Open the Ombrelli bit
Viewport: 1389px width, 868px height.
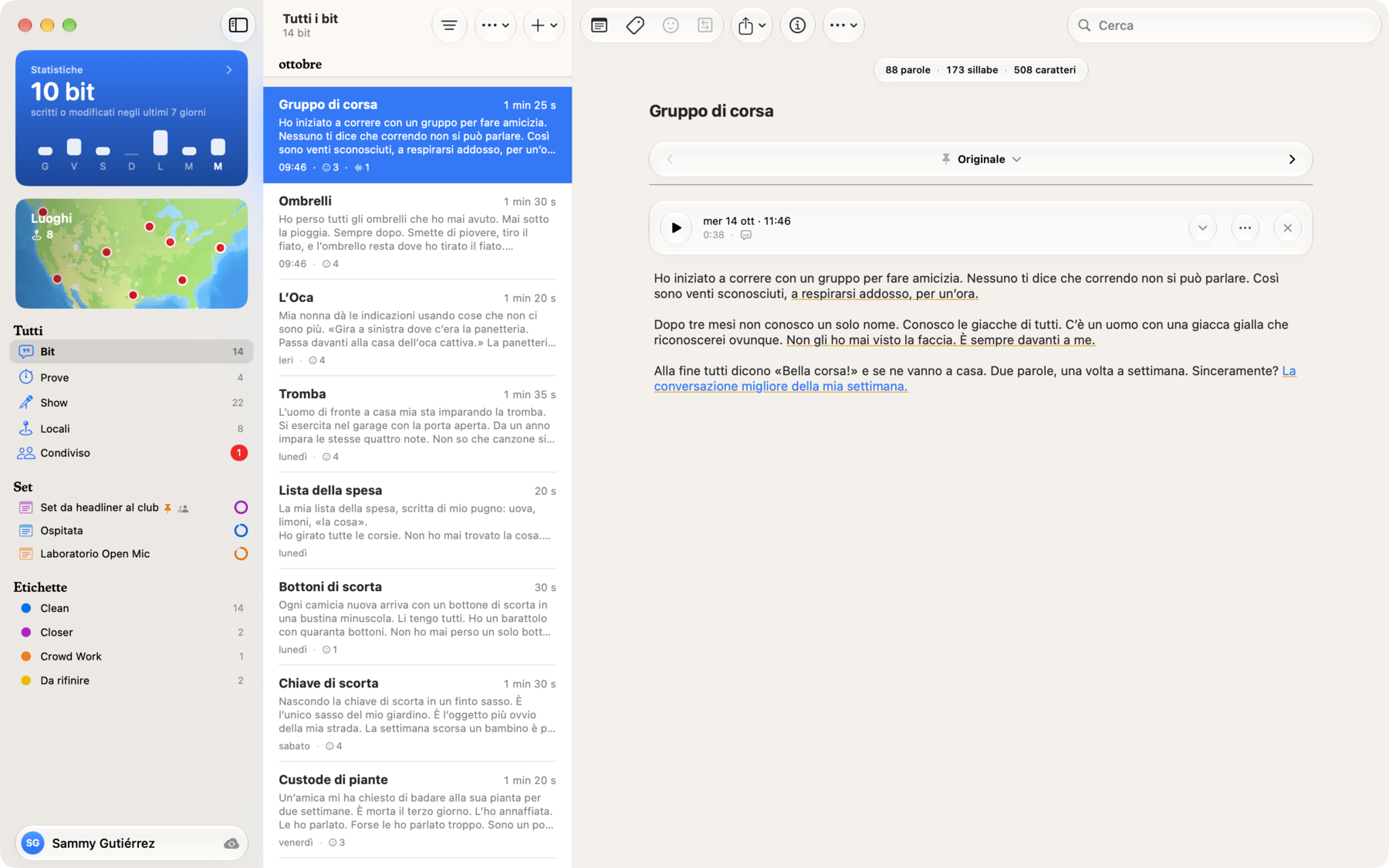[417, 231]
